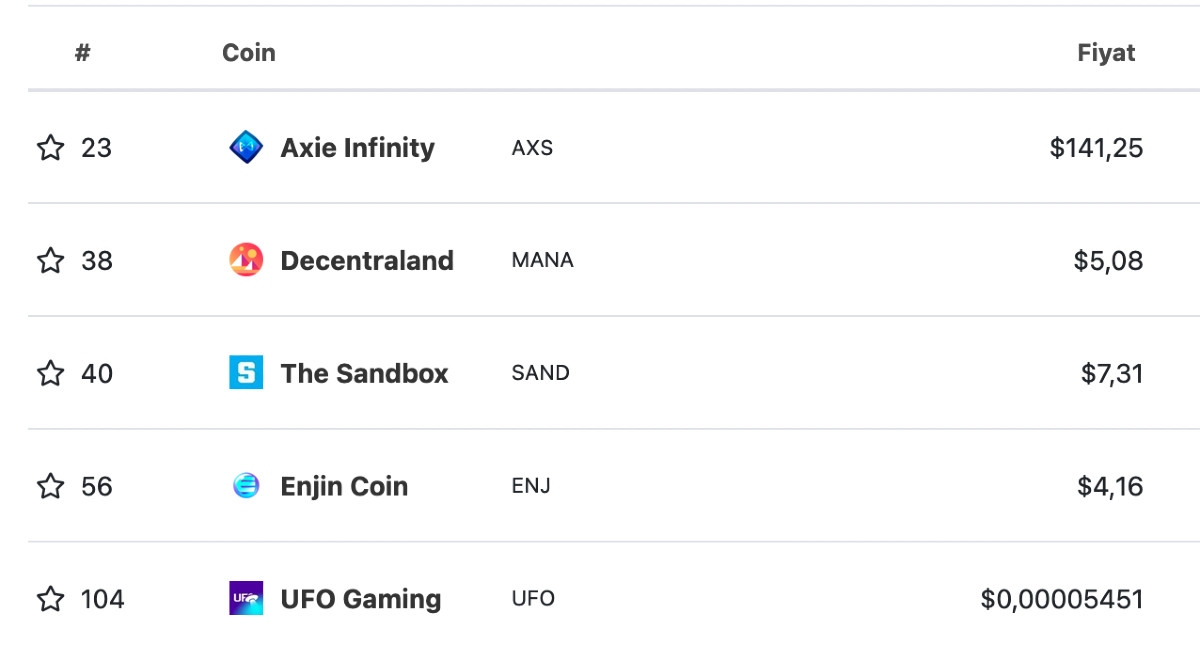Viewport: 1200px width, 645px height.
Task: Sort by the Fiyat column header
Action: click(1106, 53)
